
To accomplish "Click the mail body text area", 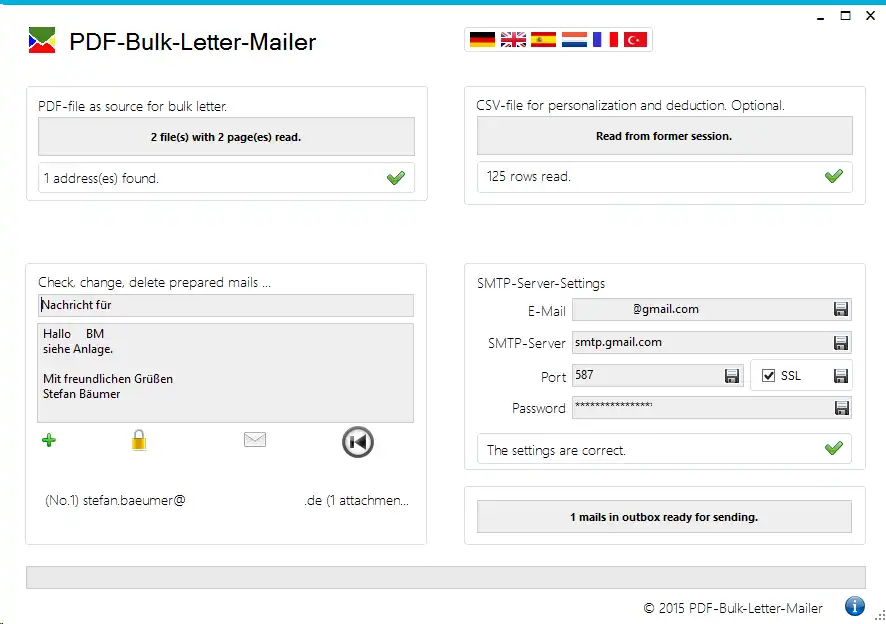I will point(225,373).
